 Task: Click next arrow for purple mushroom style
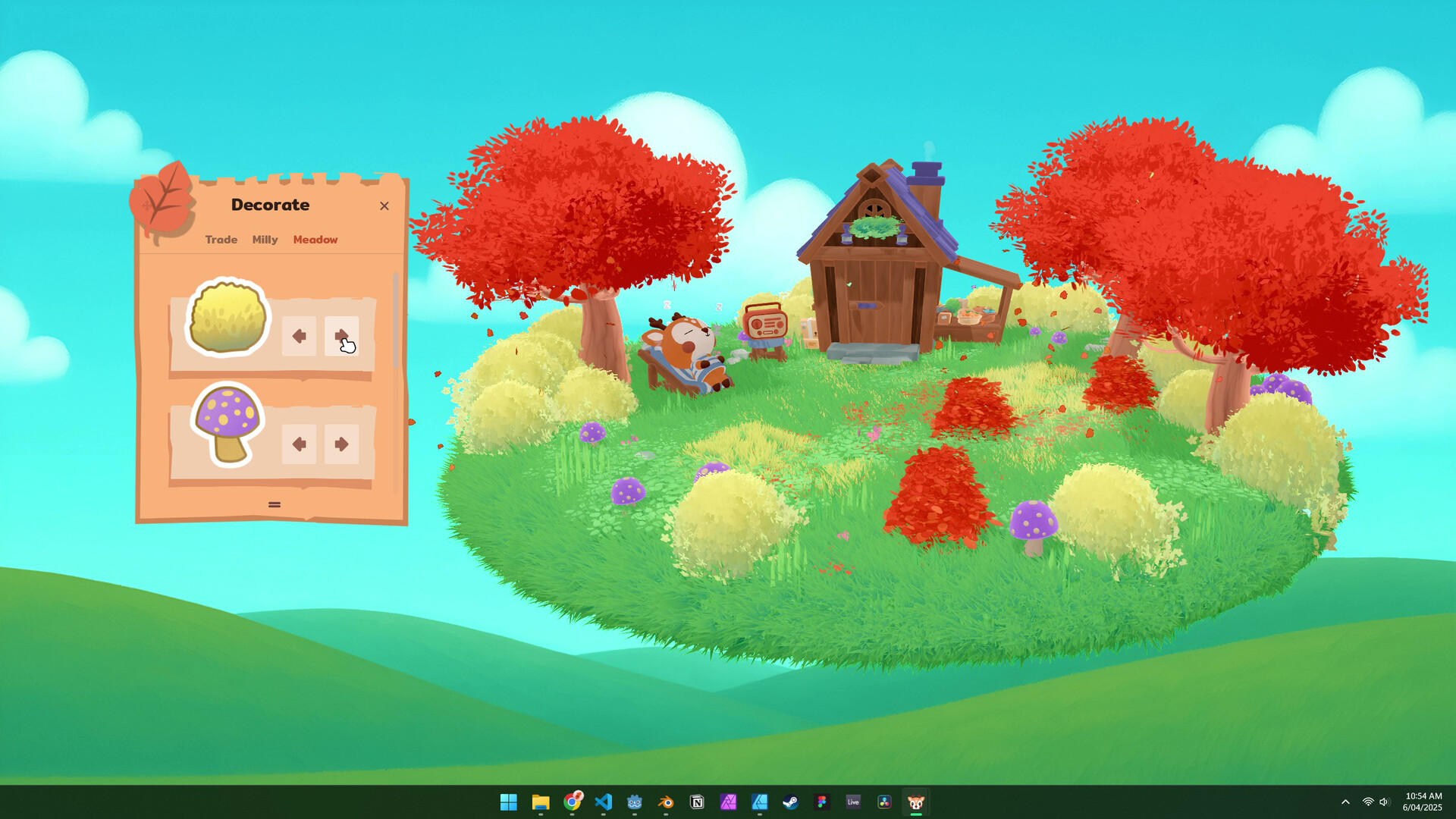[x=341, y=444]
